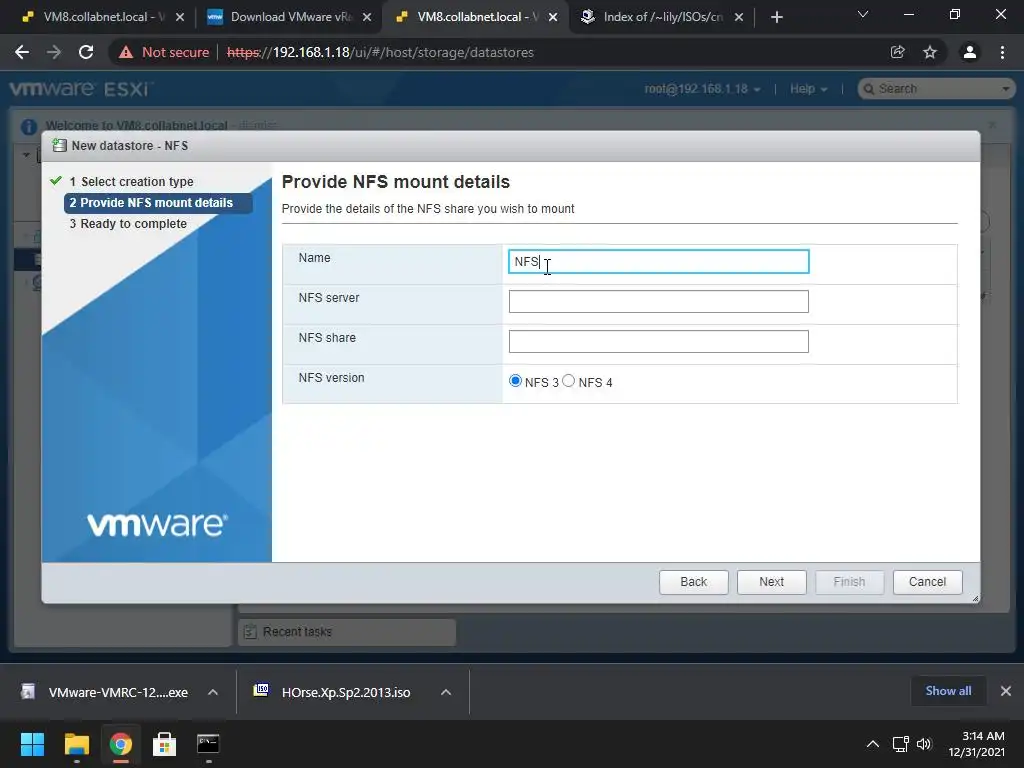Open Microsoft Store from taskbar

165,744
